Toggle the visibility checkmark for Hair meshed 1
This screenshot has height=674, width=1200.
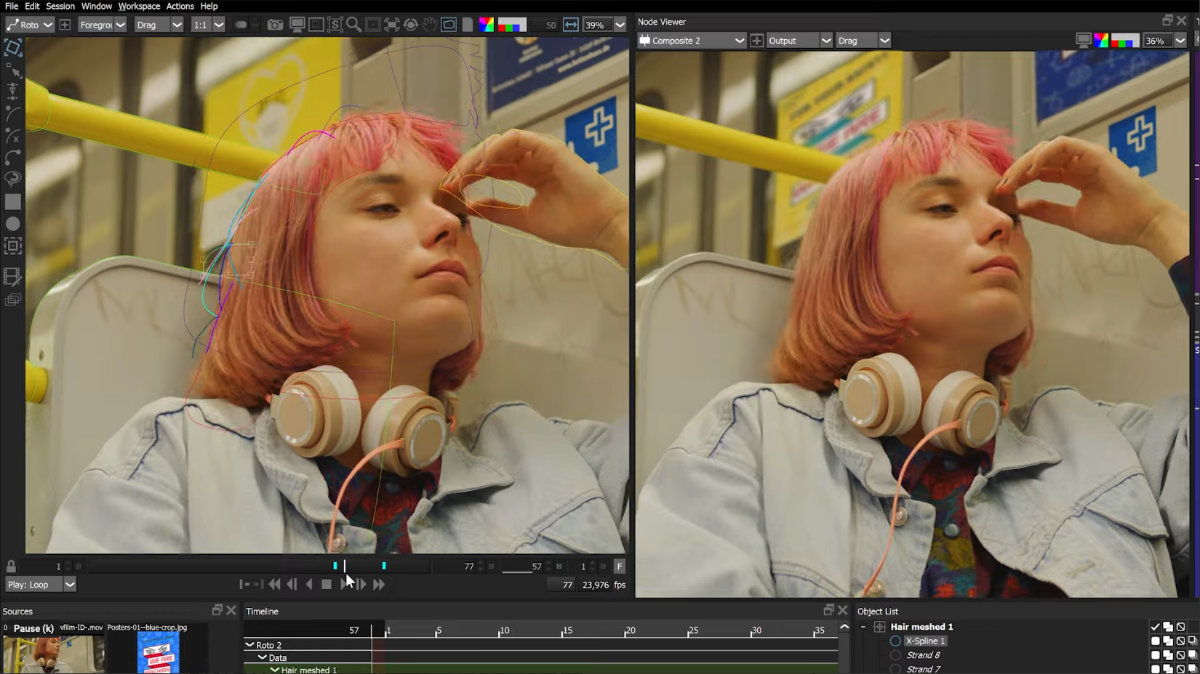point(1155,627)
